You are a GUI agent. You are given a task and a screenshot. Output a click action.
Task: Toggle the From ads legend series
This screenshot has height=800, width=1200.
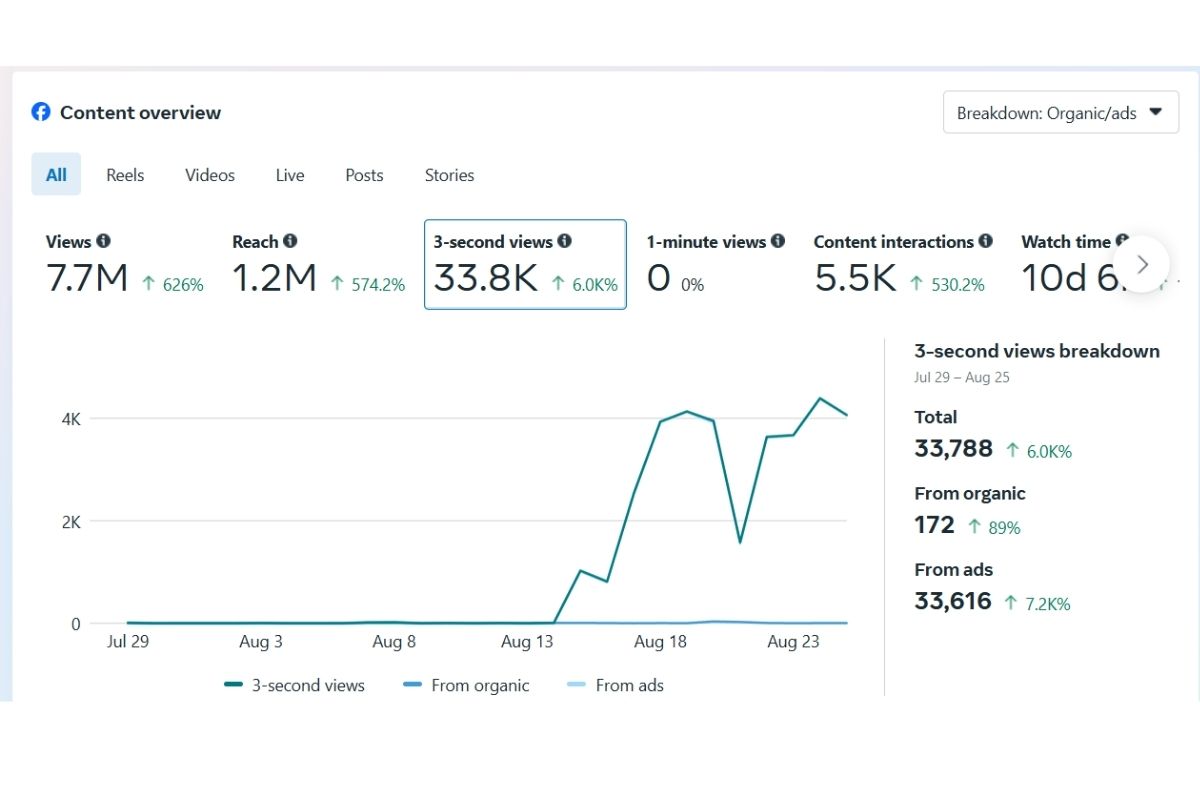tap(615, 685)
